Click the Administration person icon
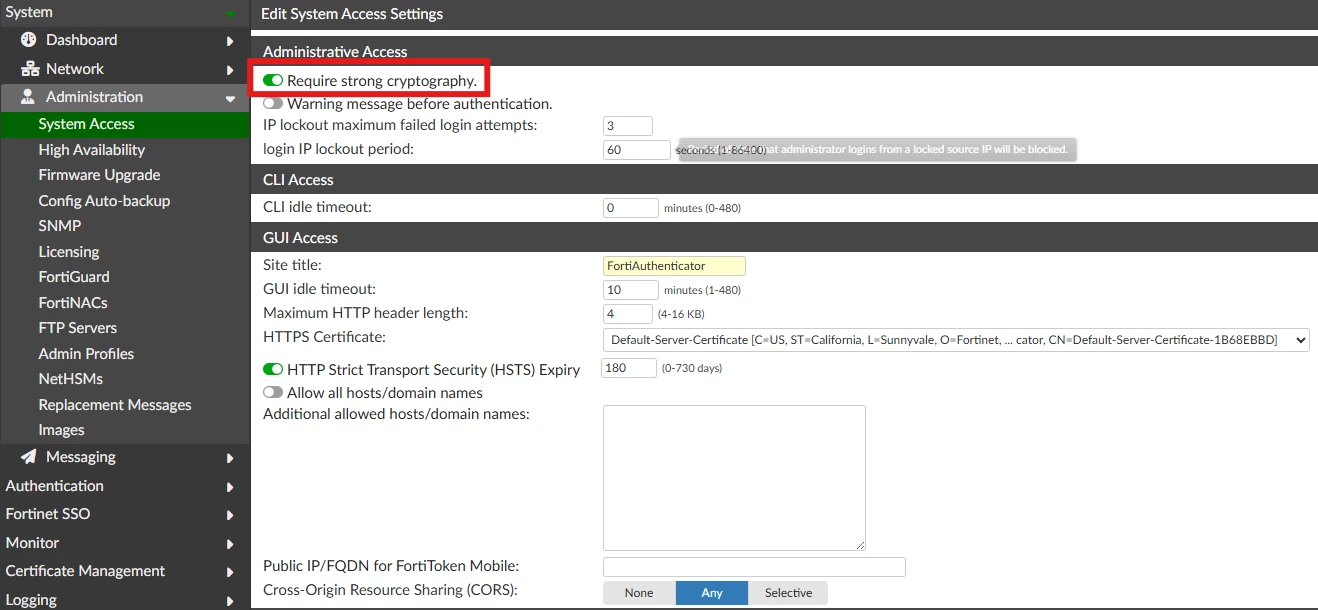Screen dimensions: 1318x610 (28, 97)
